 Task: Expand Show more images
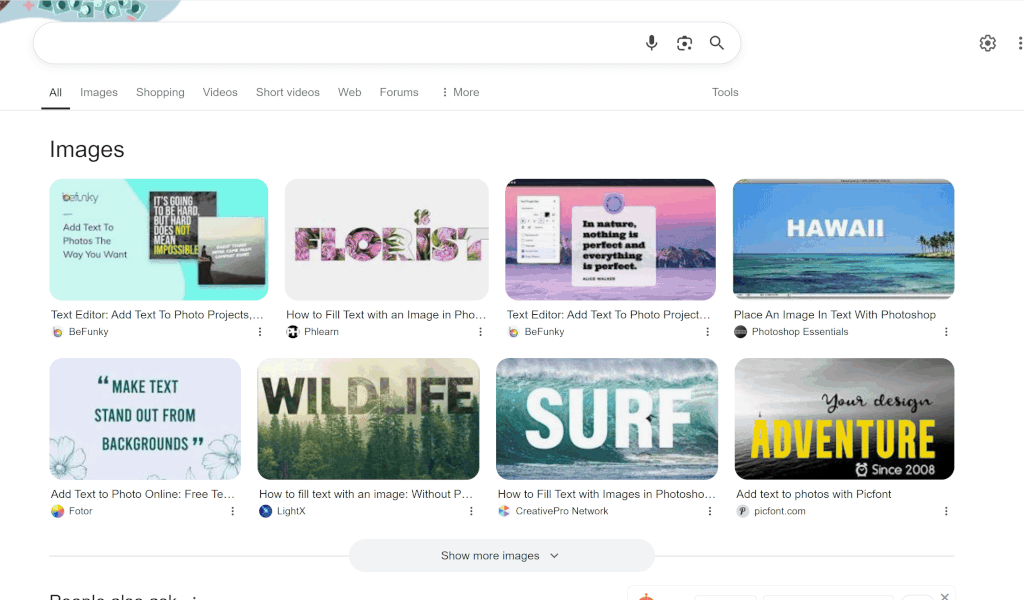(x=501, y=555)
